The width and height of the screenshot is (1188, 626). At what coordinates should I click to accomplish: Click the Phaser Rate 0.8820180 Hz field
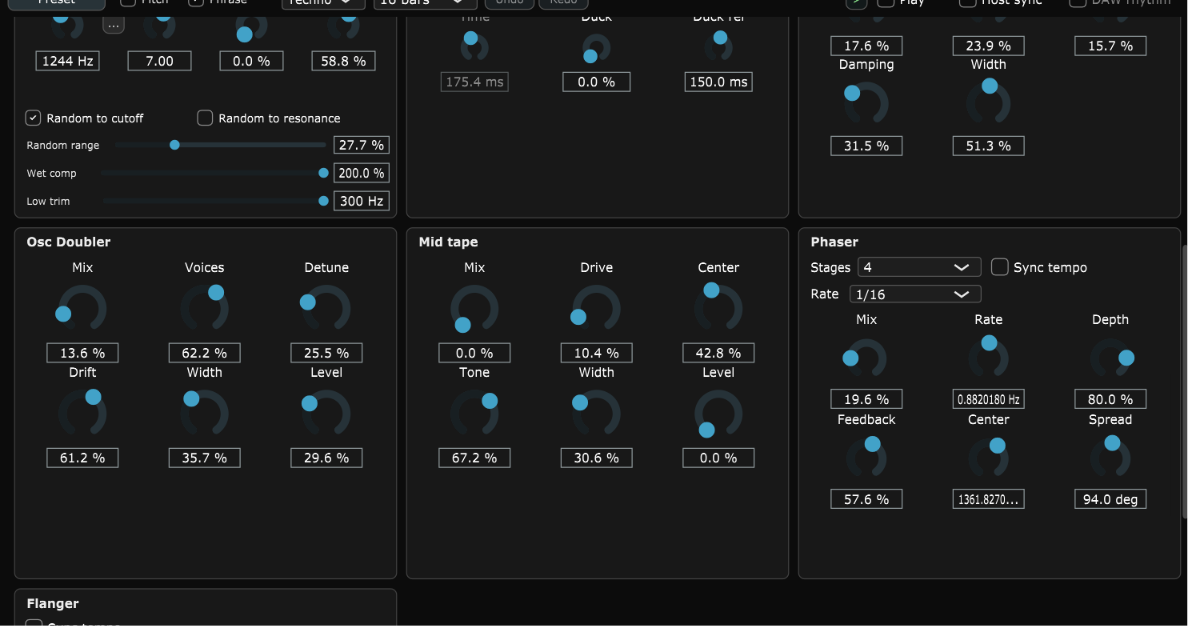(989, 399)
